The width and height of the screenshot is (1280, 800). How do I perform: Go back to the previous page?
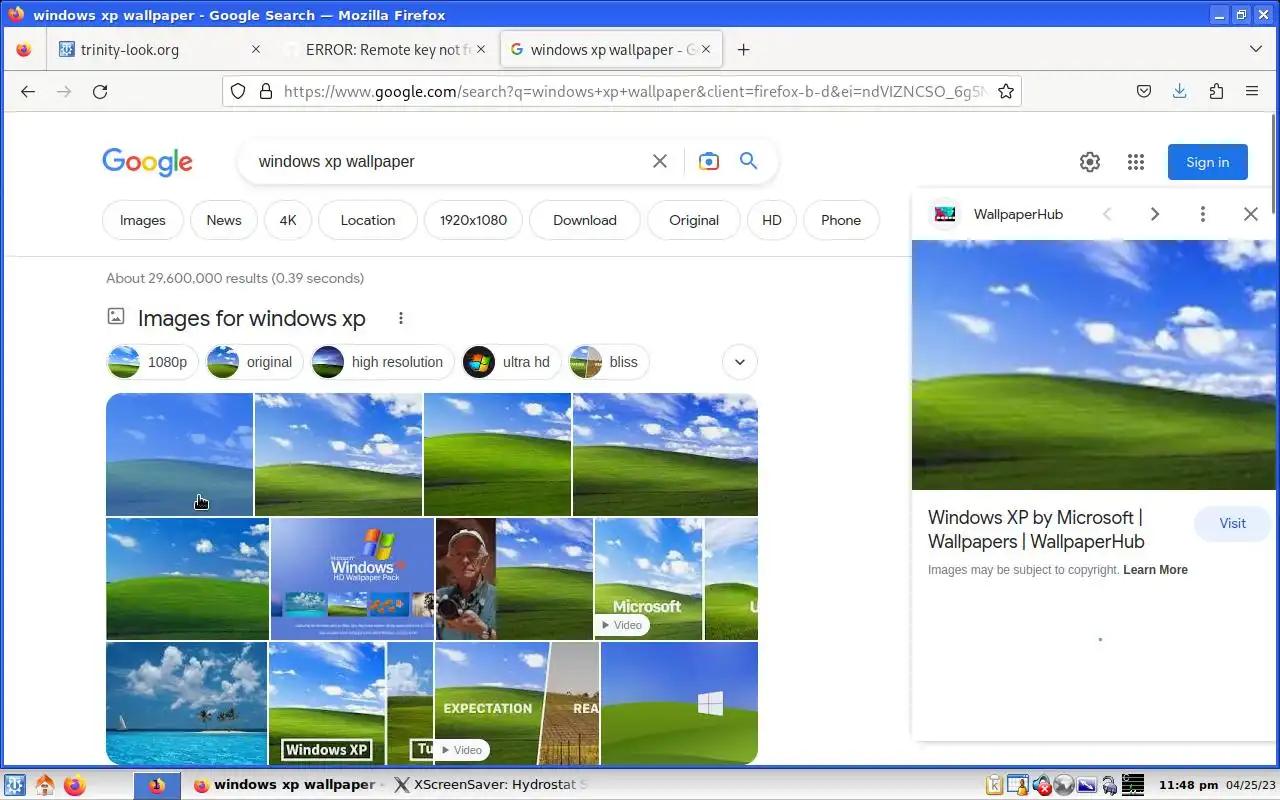28,91
